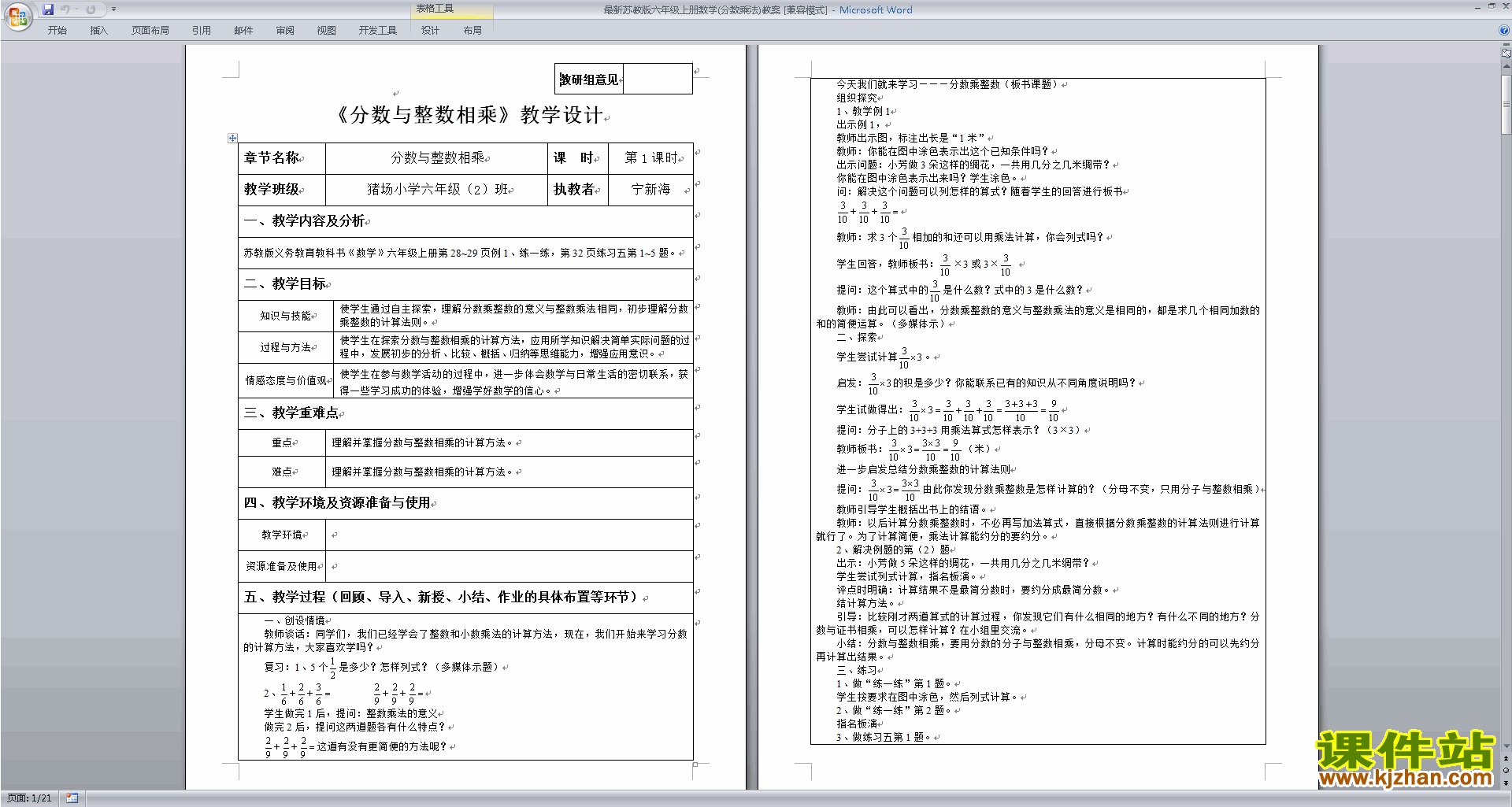The width and height of the screenshot is (1512, 807).
Task: Click the 知识与技能 row label
Action: (286, 316)
